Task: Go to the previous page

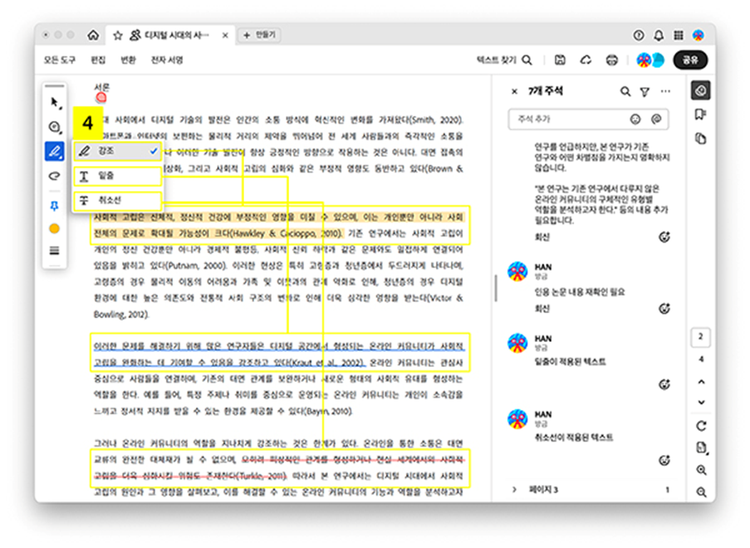Action: pyautogui.click(x=701, y=382)
